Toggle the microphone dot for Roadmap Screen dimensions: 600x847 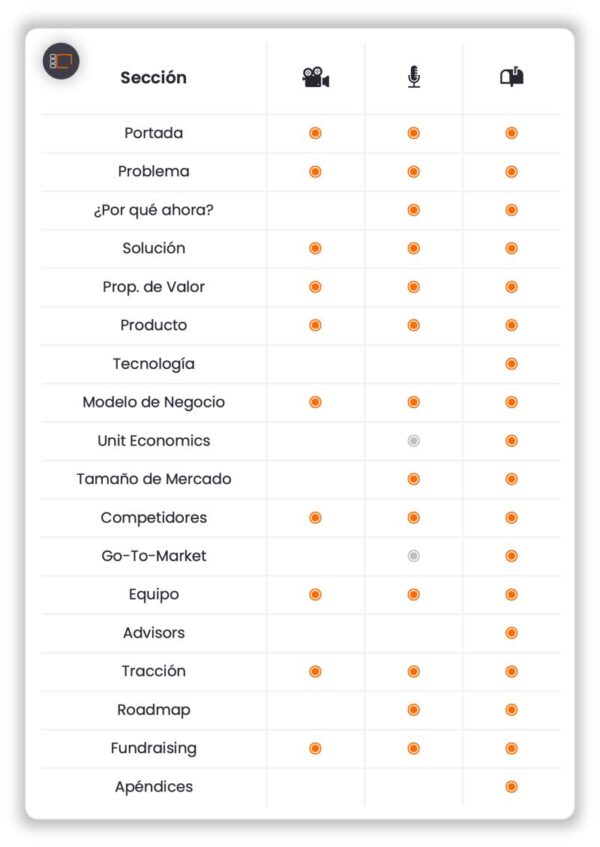[414, 710]
